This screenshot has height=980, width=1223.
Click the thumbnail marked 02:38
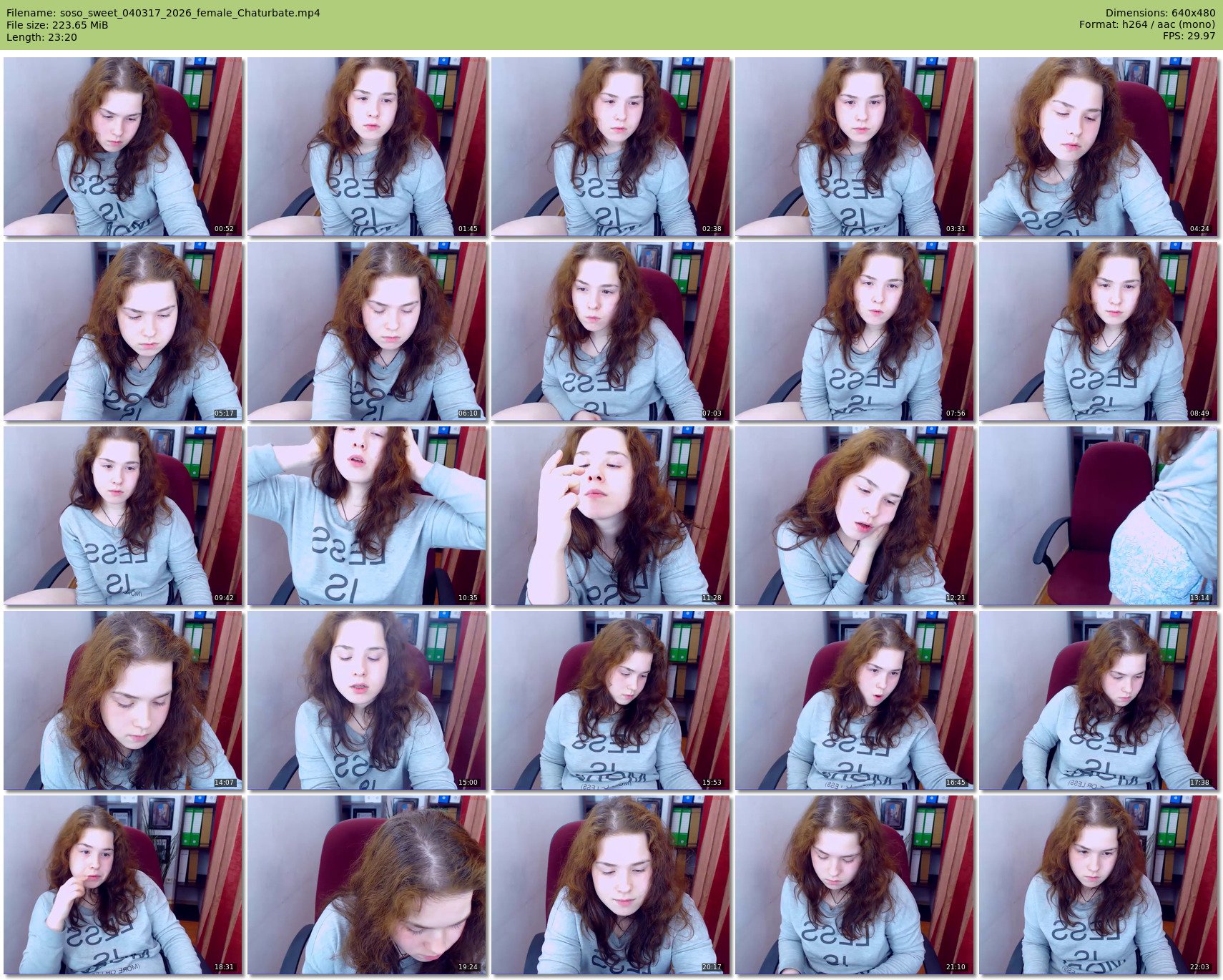[x=611, y=147]
